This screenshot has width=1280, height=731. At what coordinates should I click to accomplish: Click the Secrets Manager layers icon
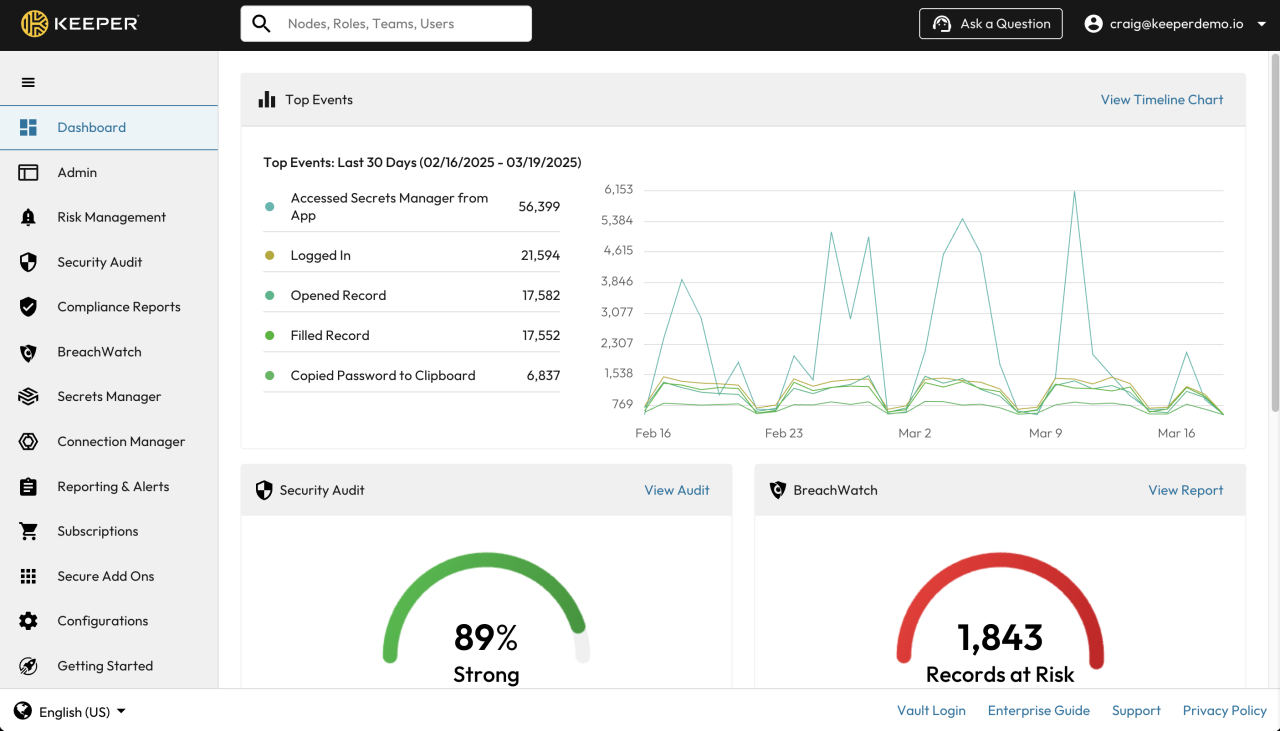pyautogui.click(x=28, y=397)
